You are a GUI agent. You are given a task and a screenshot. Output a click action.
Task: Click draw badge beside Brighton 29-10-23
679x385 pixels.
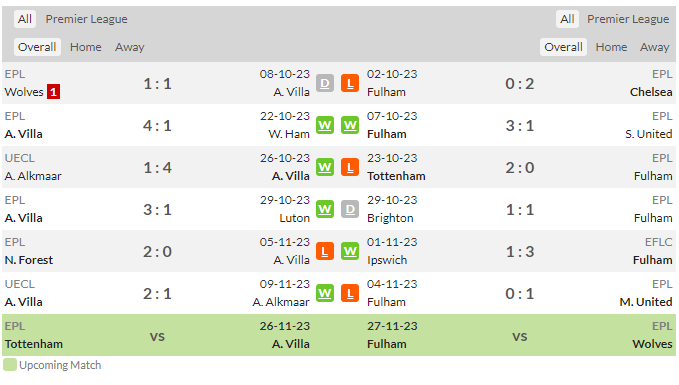point(350,209)
